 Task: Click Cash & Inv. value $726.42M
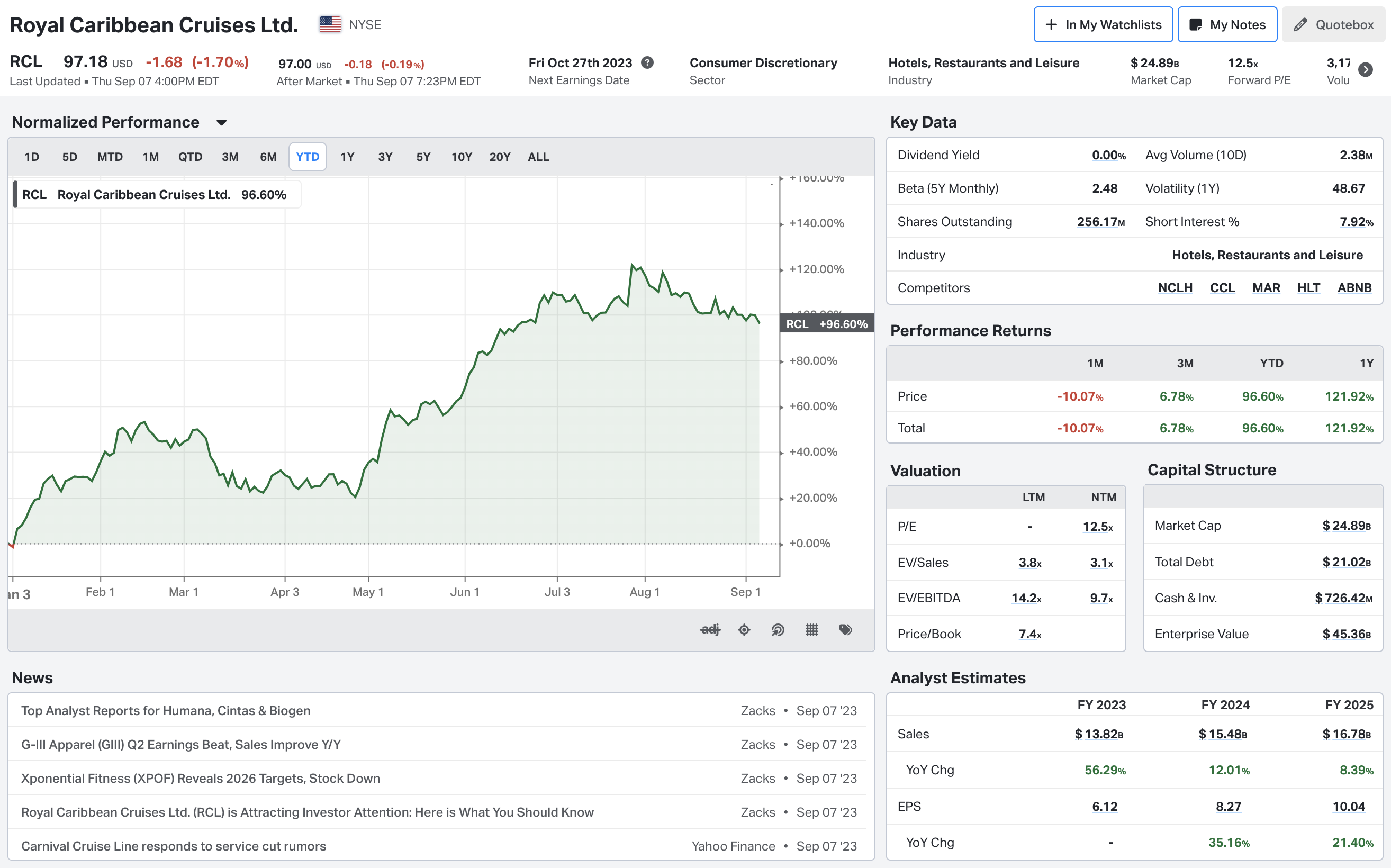coord(1343,598)
